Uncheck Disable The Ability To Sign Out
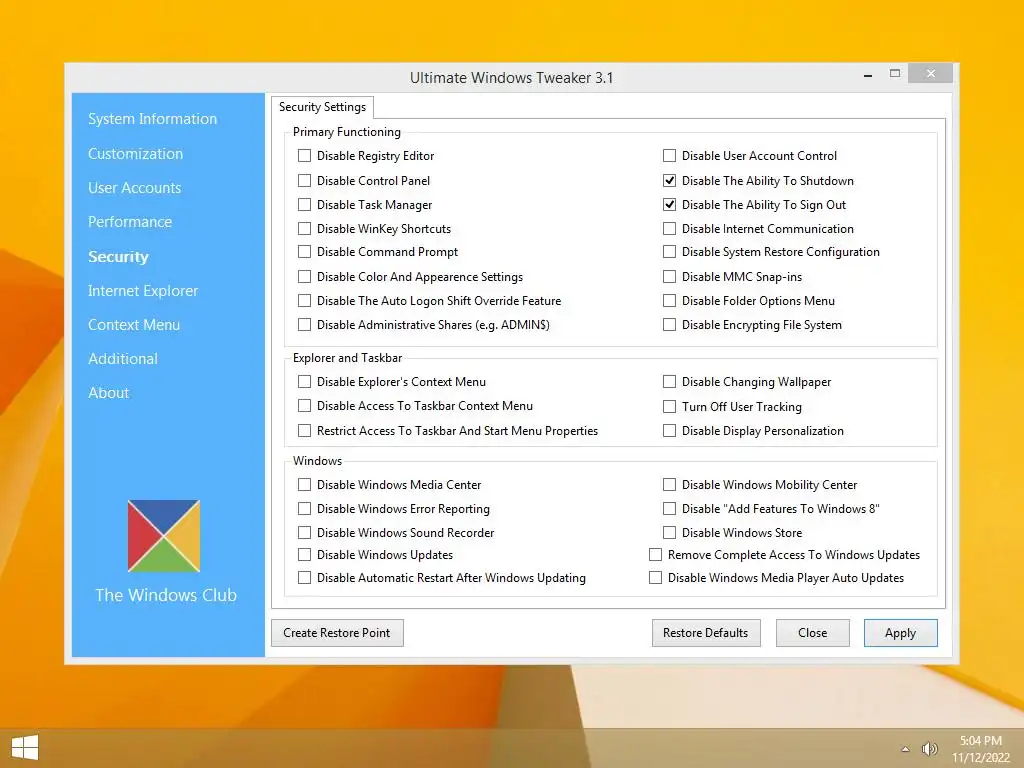 (x=669, y=204)
